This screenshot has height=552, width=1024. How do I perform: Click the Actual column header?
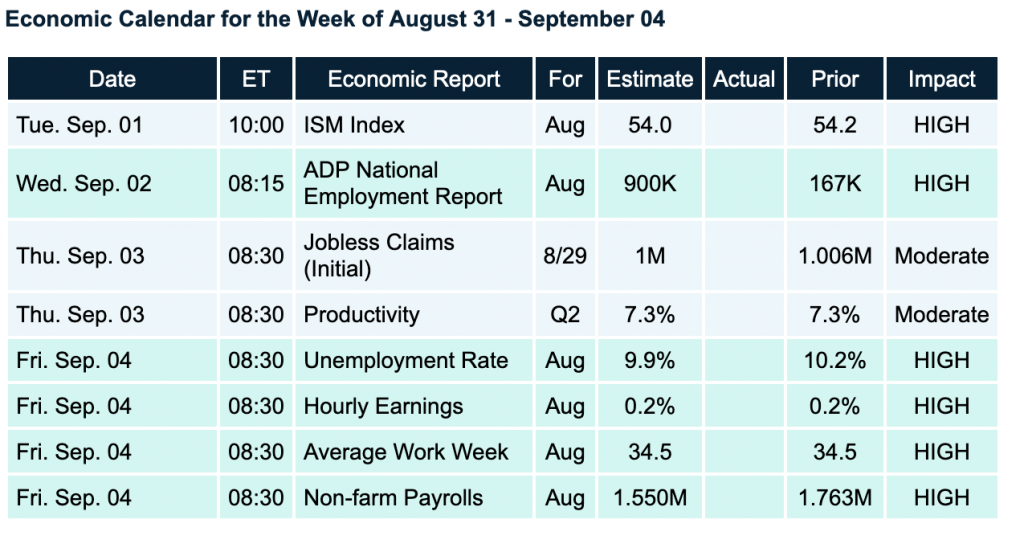(x=744, y=79)
